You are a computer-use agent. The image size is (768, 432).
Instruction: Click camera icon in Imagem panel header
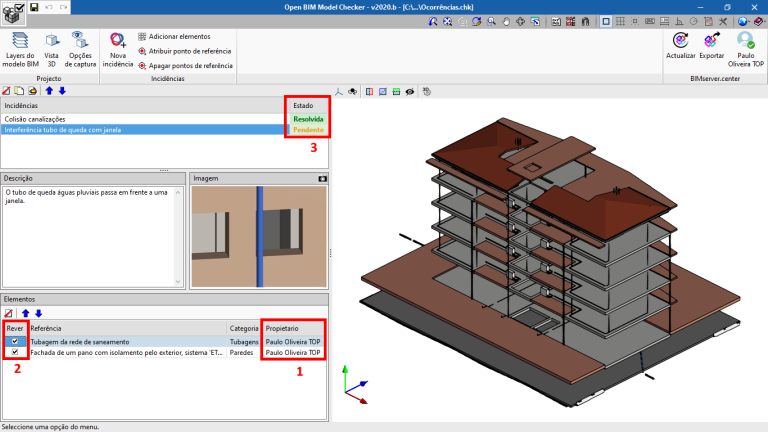[x=322, y=178]
